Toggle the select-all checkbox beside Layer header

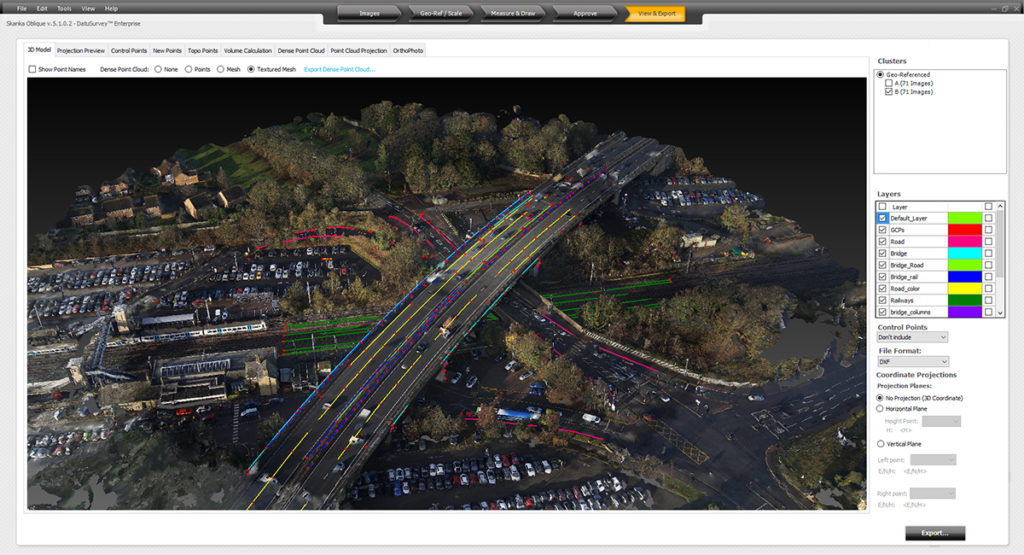pyautogui.click(x=882, y=206)
